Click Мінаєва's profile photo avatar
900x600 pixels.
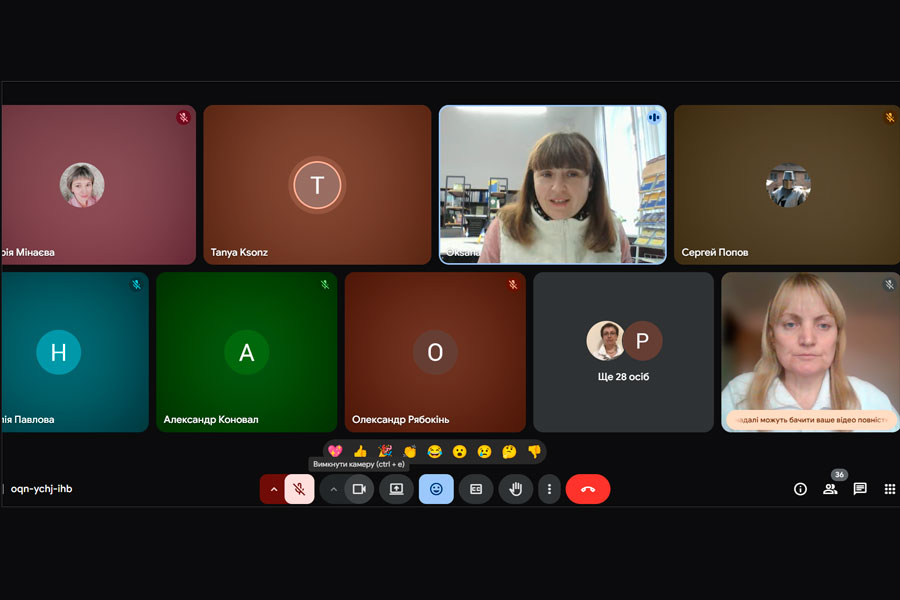pos(82,185)
